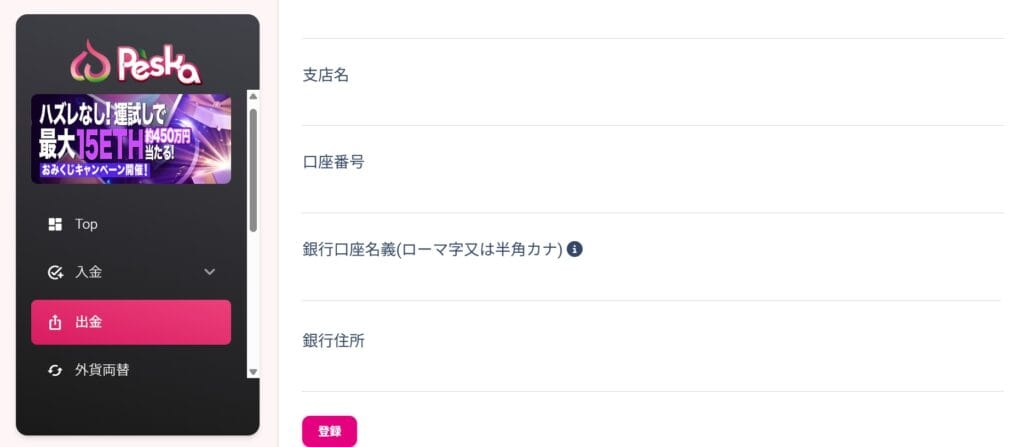The image size is (1024, 447).
Task: Select the 出金 menu item
Action: tap(131, 322)
